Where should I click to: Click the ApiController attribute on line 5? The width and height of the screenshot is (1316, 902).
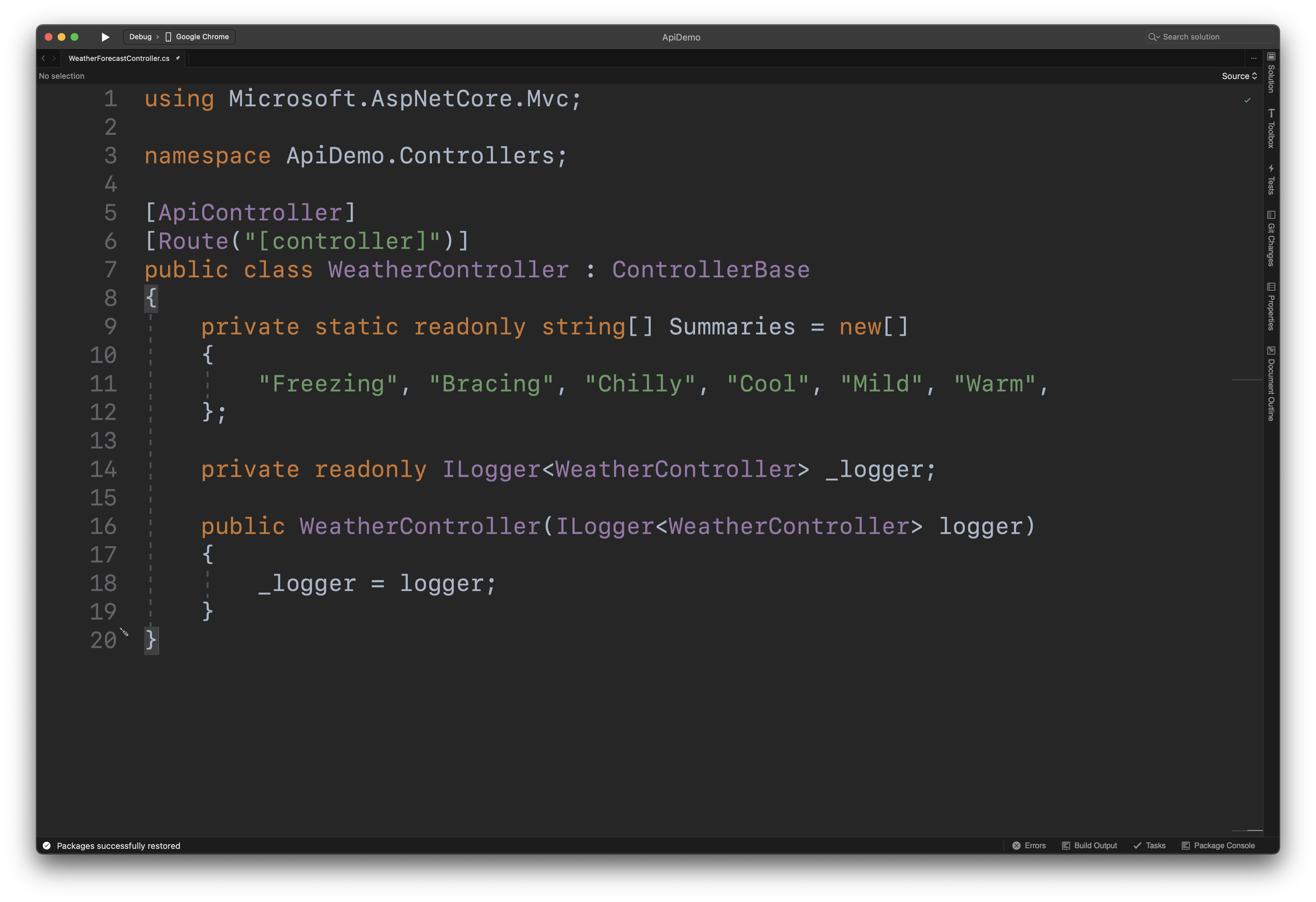pos(250,213)
